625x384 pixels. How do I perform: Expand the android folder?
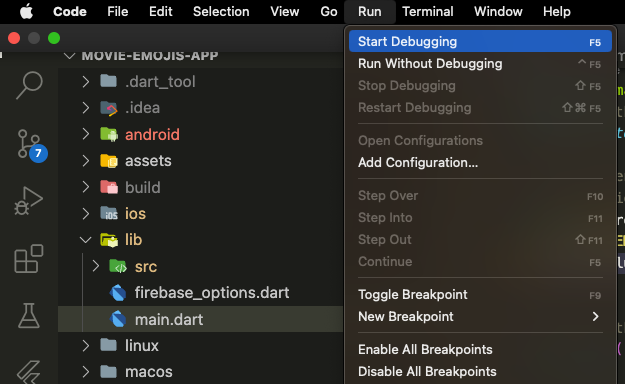85,134
